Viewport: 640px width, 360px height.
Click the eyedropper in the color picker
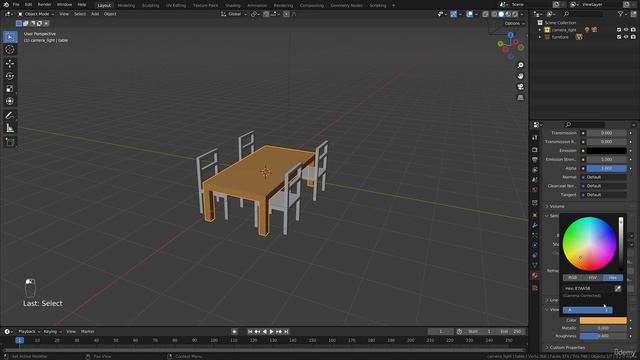[x=618, y=289]
